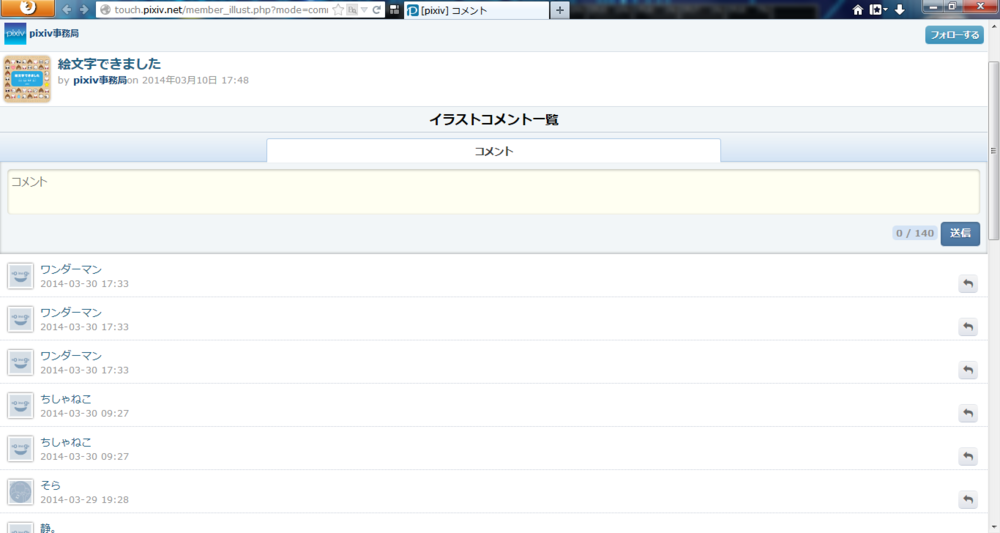Viewport: 1000px width, 533px height.
Task: Click the pixiv logo icon in header
Action: [x=15, y=34]
